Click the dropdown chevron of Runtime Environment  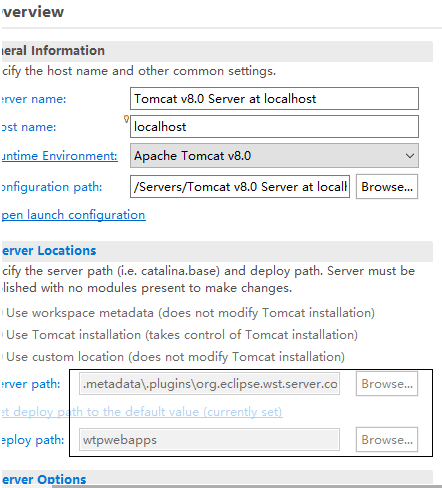tap(410, 156)
